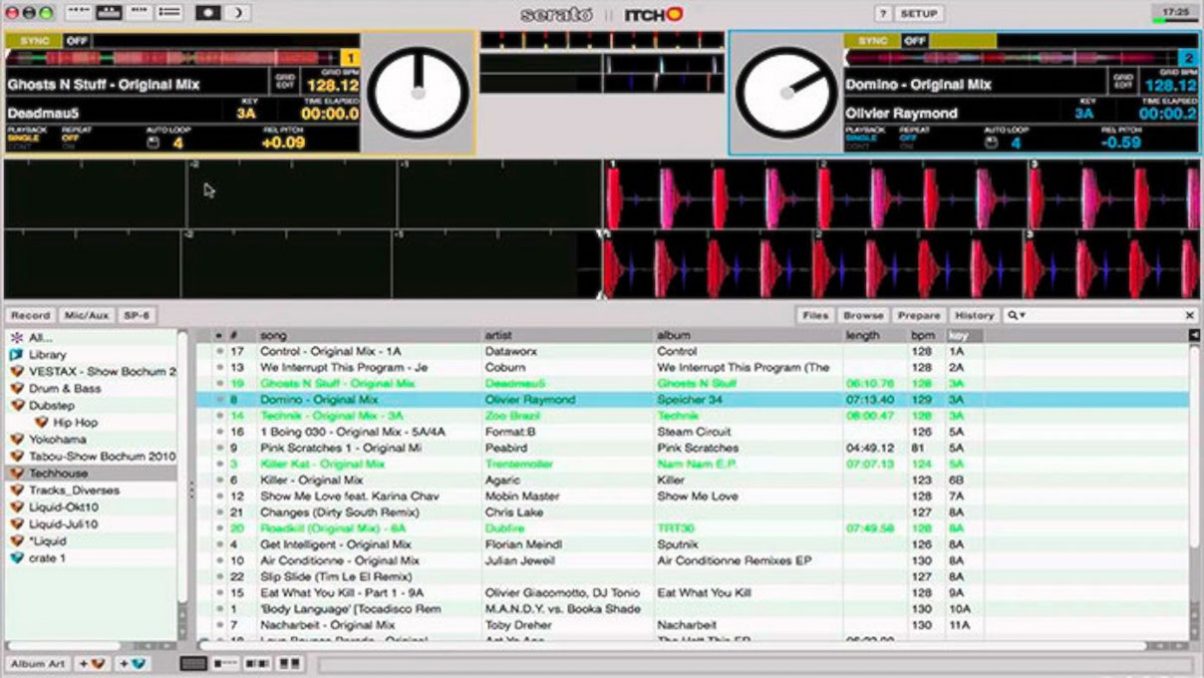Screen dimensions: 1204x678
Task: Click the All... crate icon
Action: (16, 338)
